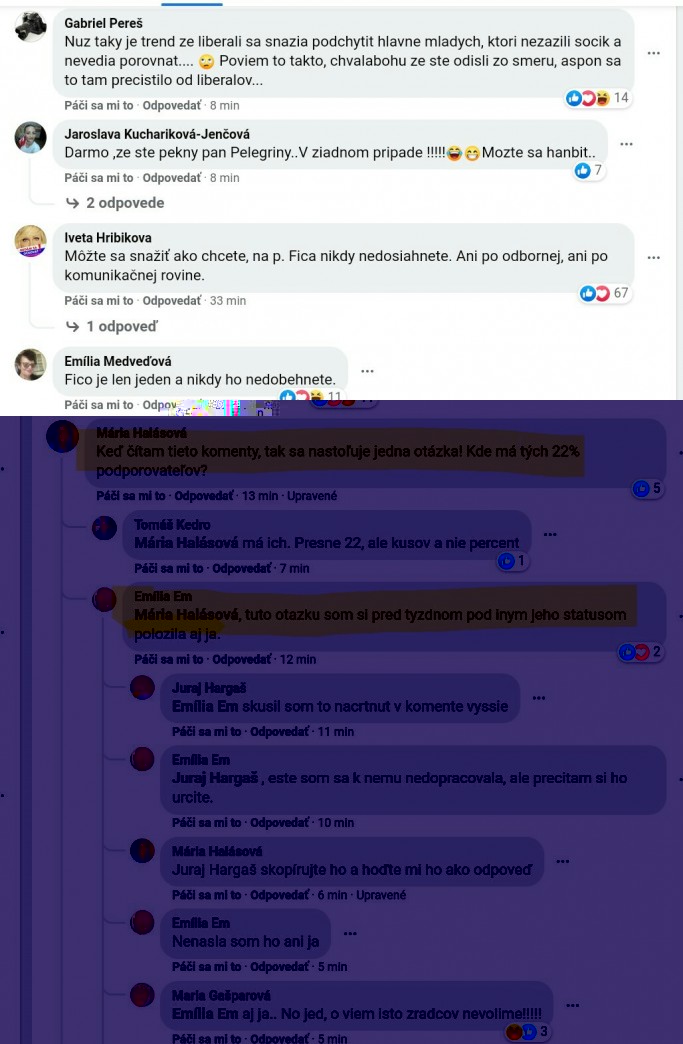Reply to Tomáš Kedro with Odpovedať
The height and width of the screenshot is (1044, 683).
tap(242, 568)
